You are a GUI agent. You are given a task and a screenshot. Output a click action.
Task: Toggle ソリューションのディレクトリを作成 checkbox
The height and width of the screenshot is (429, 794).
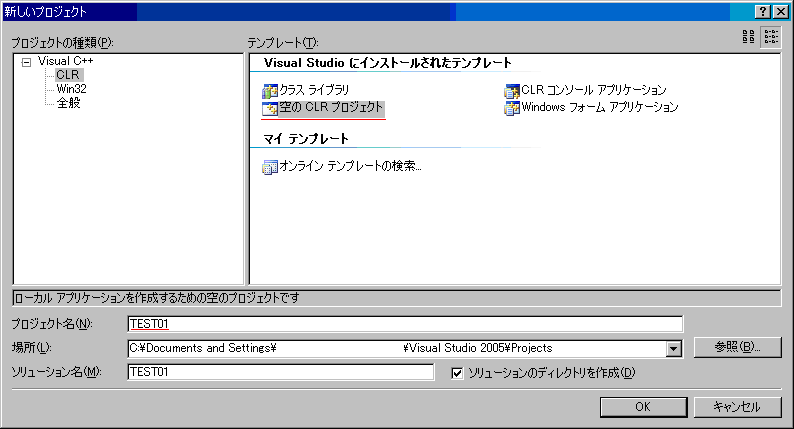tap(457, 373)
